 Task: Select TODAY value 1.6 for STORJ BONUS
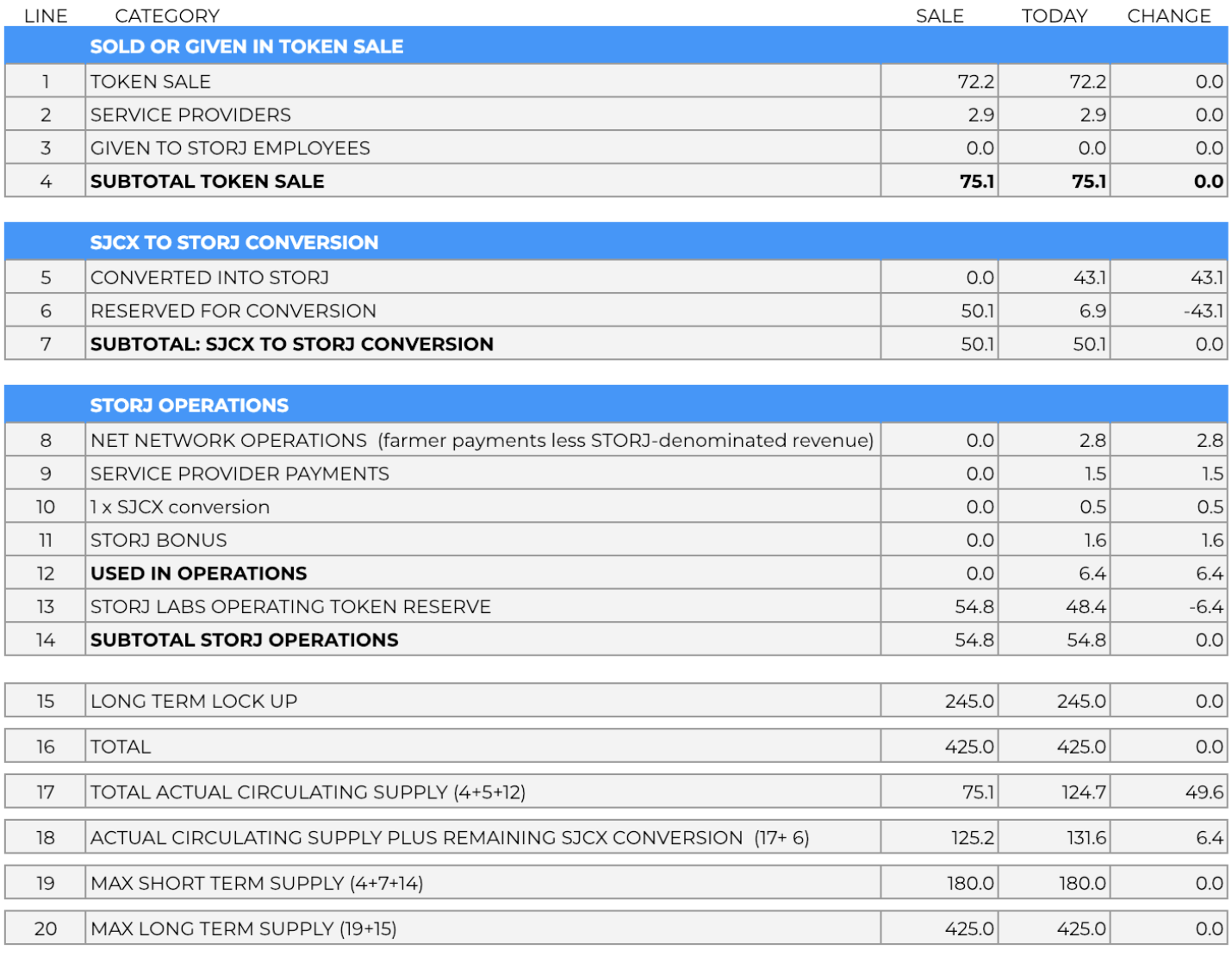(x=1095, y=540)
